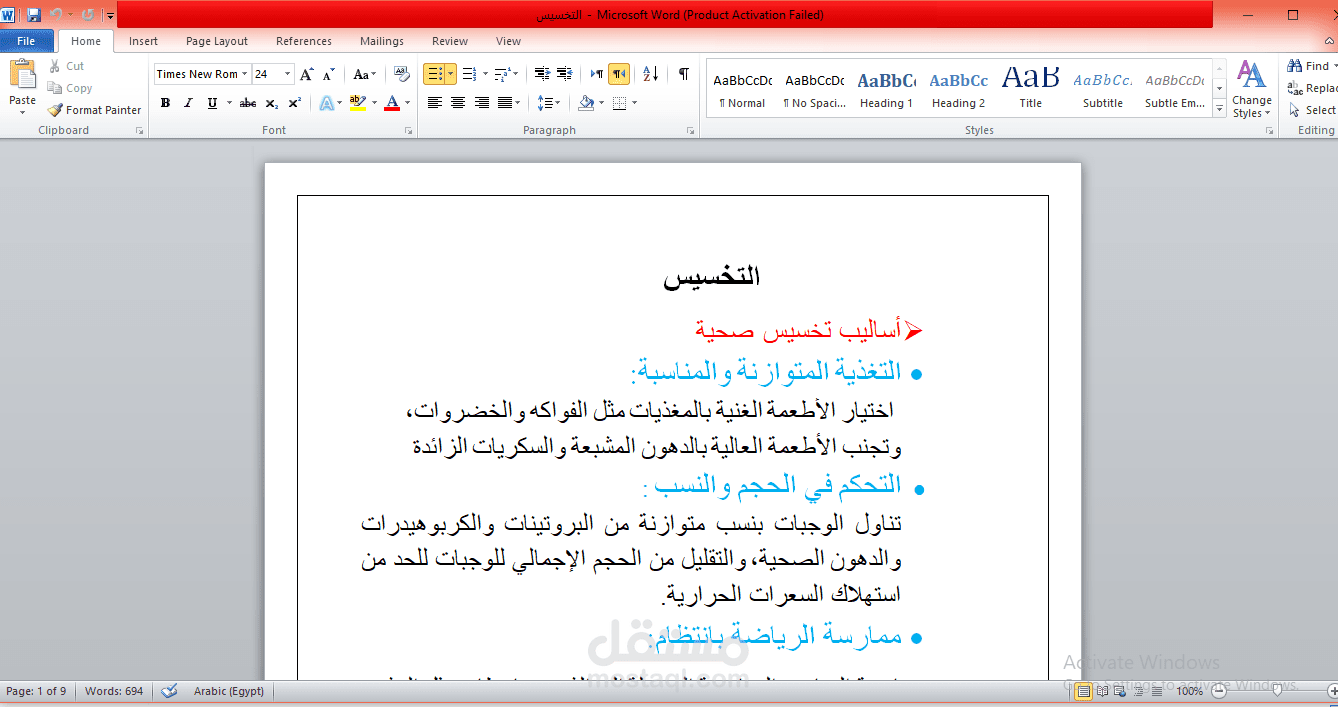Expand the Font Color dropdown arrow

click(x=407, y=103)
